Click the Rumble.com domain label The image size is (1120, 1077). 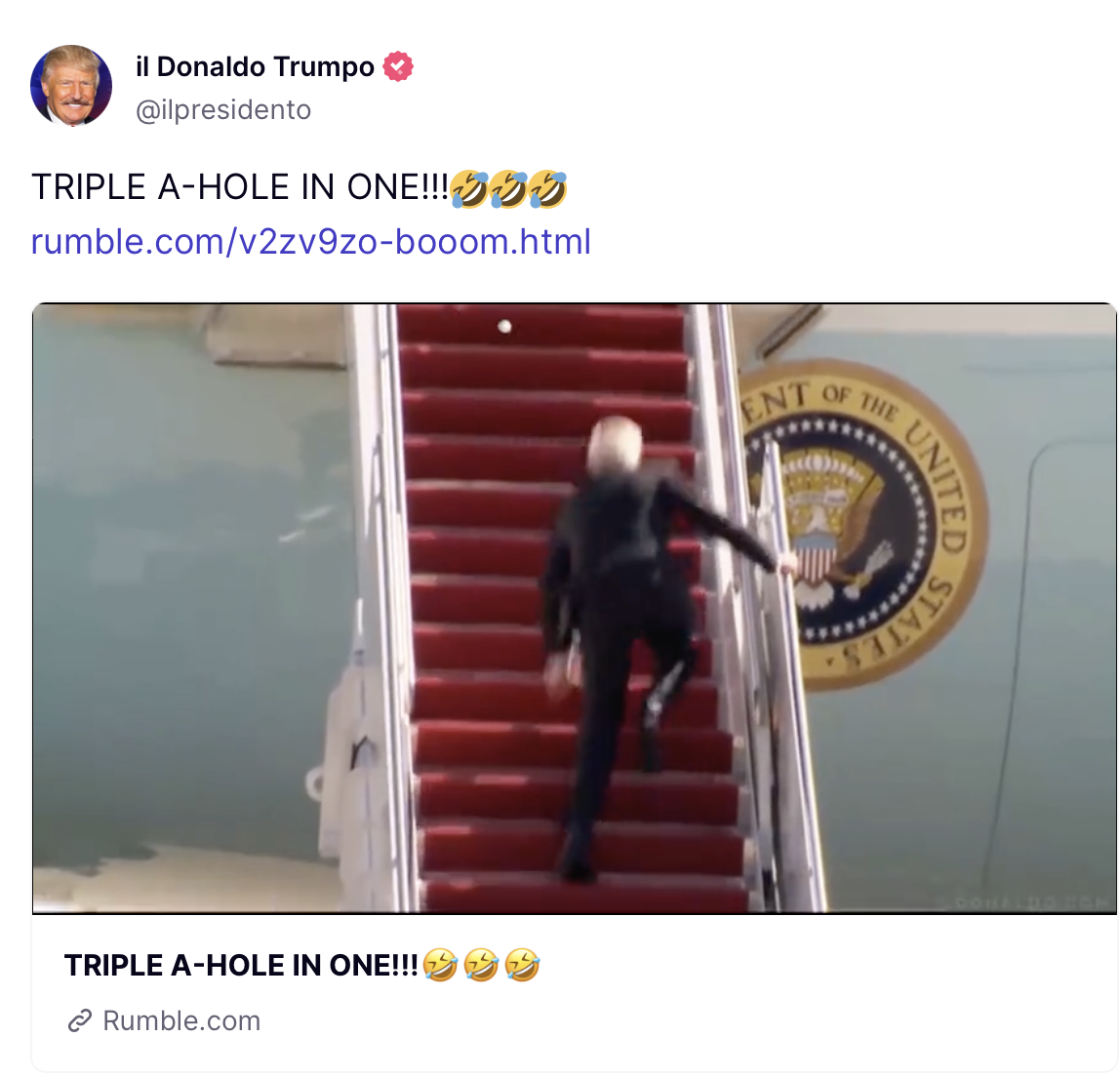click(x=181, y=1020)
